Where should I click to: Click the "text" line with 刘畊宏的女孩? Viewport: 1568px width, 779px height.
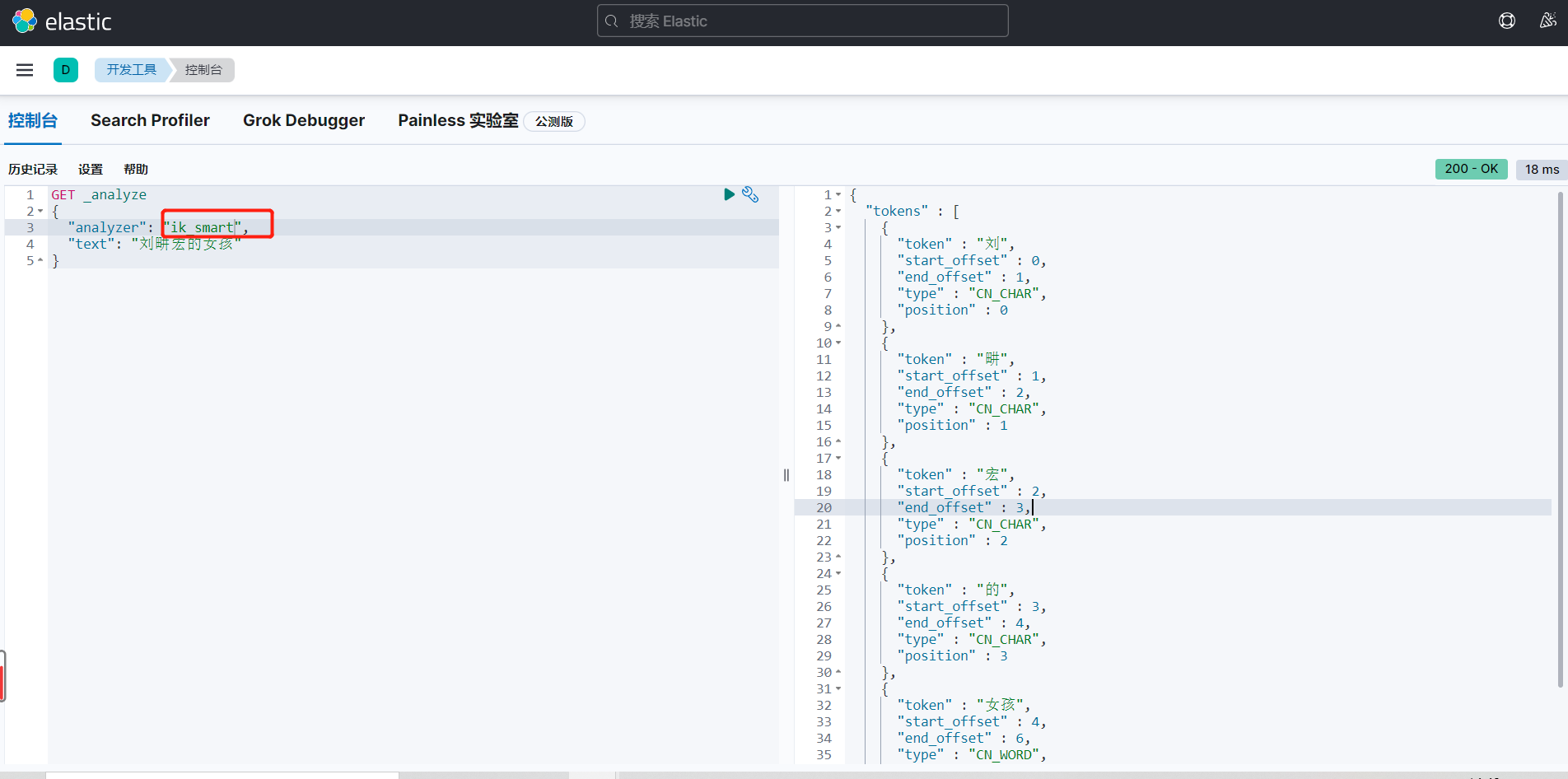pos(155,244)
